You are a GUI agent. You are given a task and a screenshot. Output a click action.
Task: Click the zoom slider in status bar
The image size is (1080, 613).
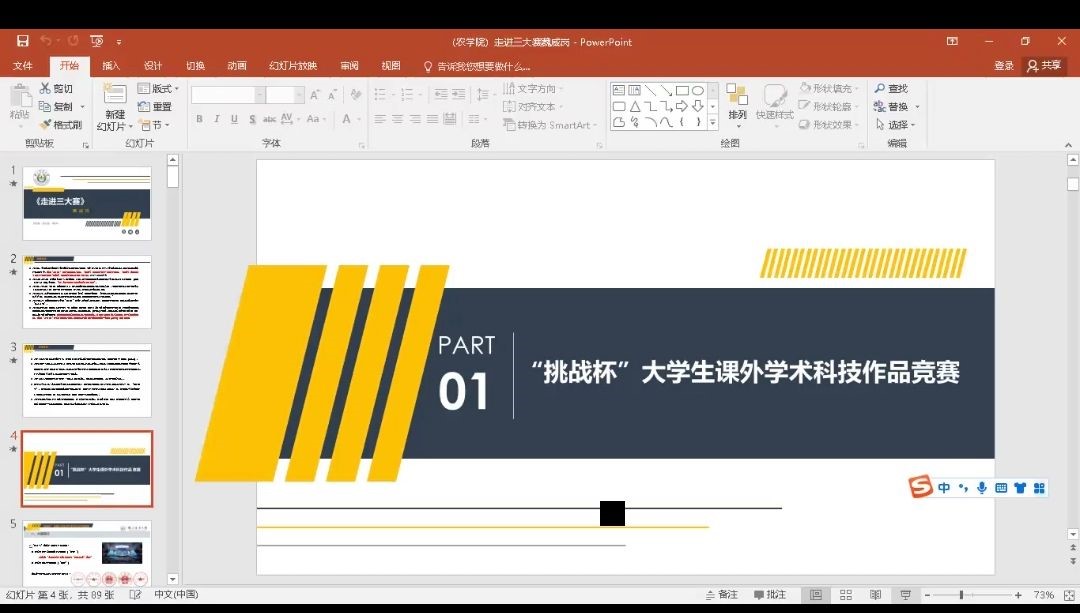pos(961,595)
